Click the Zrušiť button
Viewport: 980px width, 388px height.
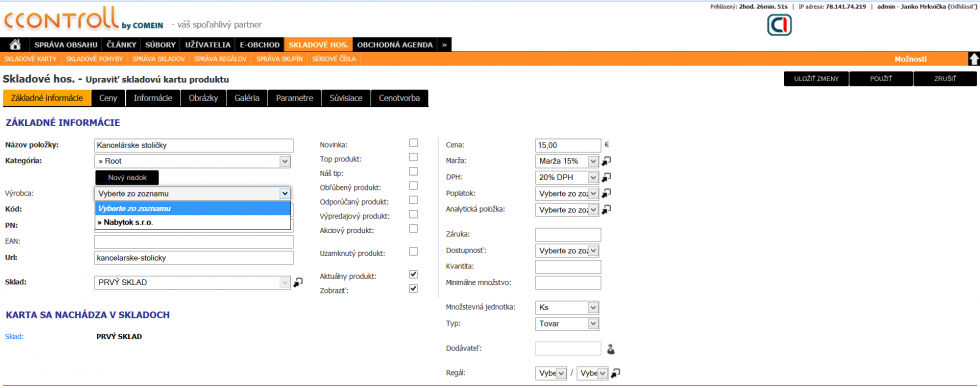coord(945,79)
